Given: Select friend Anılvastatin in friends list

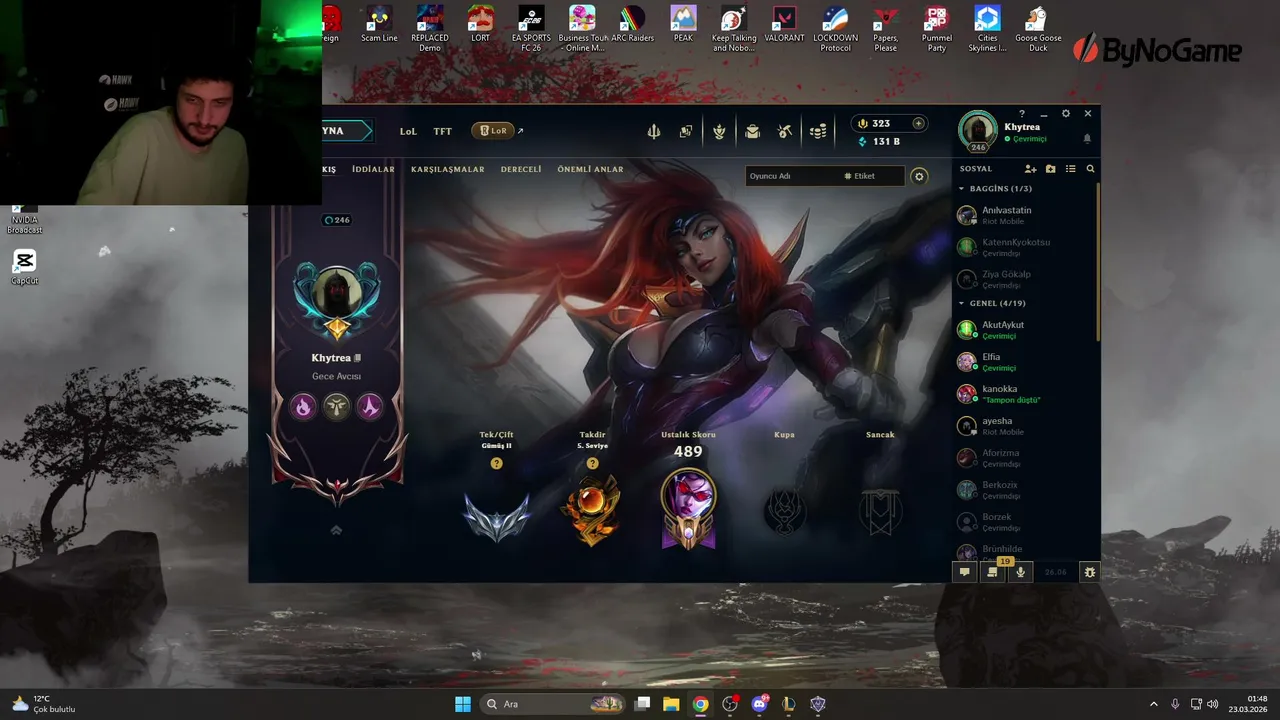Looking at the screenshot, I should (x=1026, y=215).
